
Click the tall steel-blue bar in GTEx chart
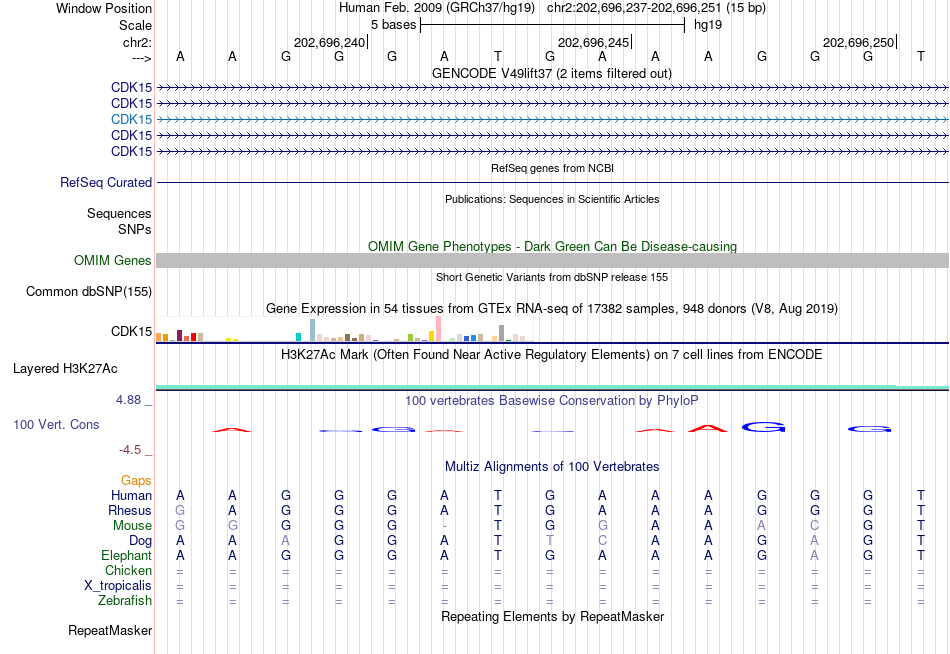point(313,330)
